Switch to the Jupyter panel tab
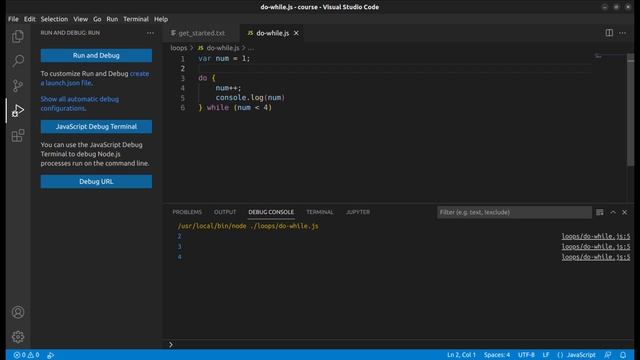Image resolution: width=640 pixels, height=360 pixels. pos(358,212)
